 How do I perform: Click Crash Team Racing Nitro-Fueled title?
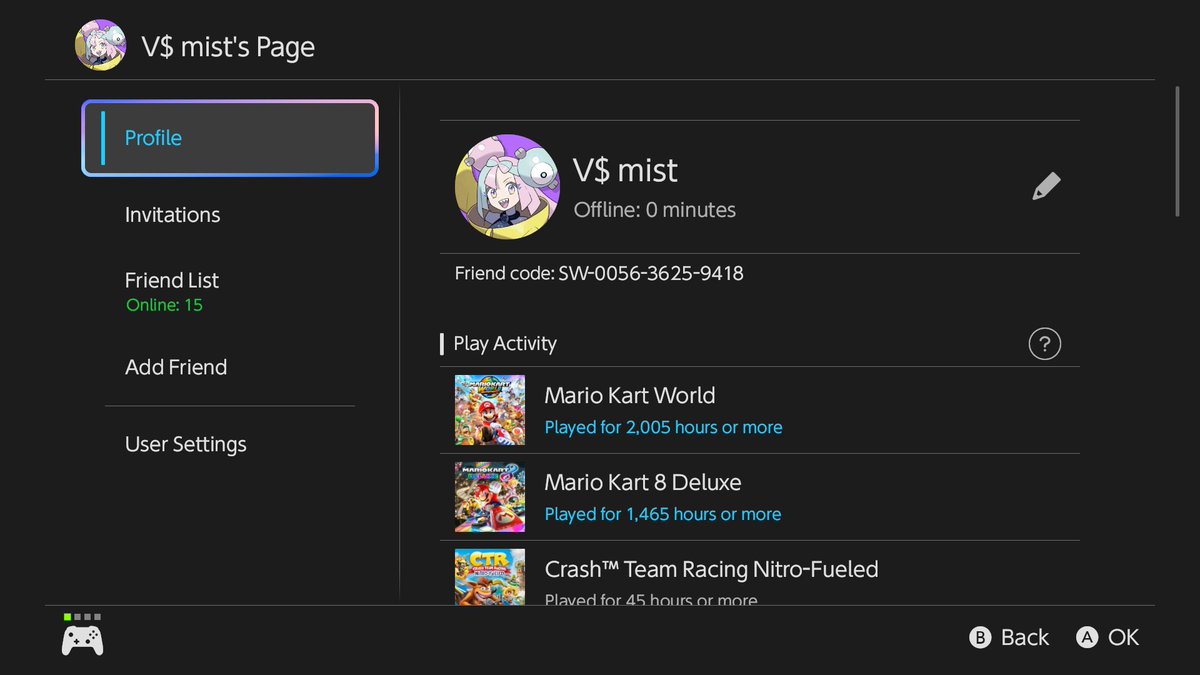click(711, 569)
